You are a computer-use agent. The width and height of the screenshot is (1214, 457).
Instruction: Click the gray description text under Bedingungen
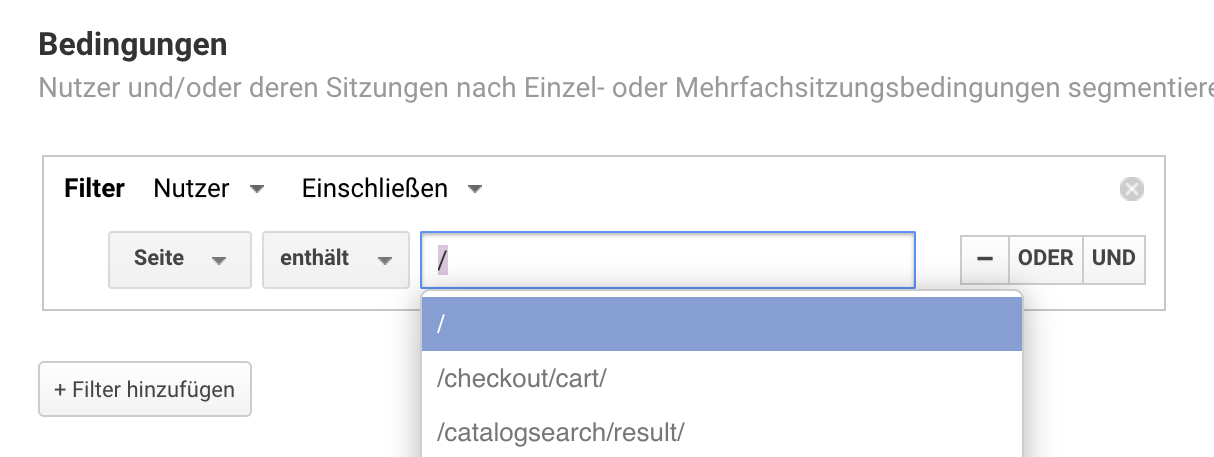coord(626,88)
